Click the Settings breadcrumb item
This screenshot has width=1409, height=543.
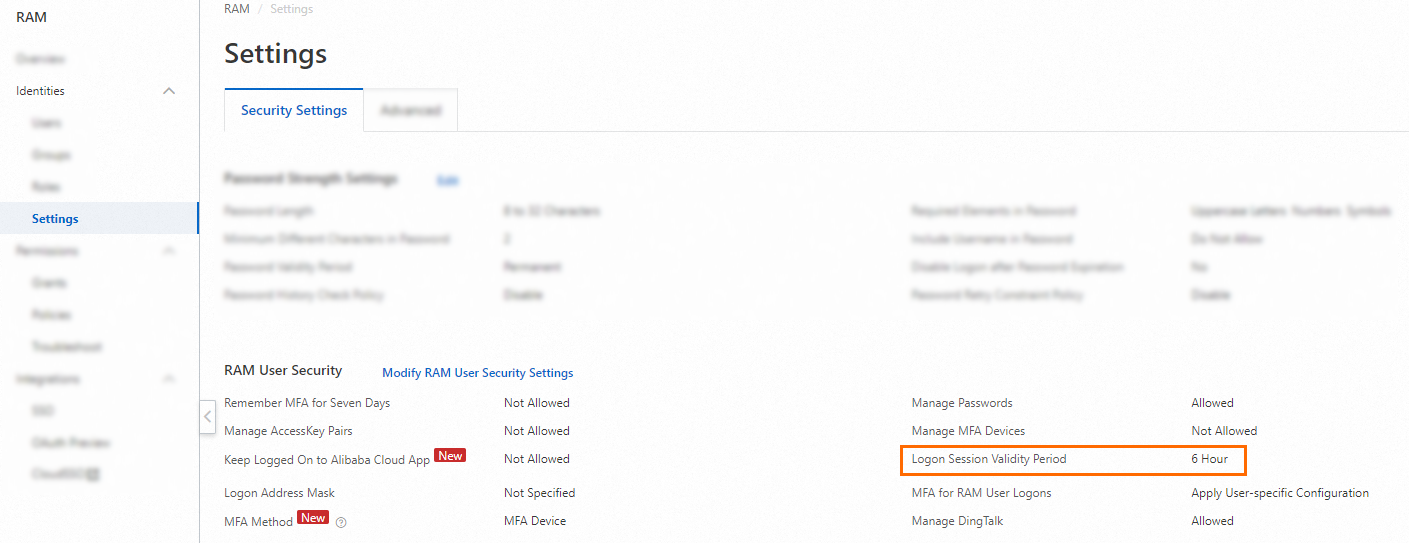[291, 9]
